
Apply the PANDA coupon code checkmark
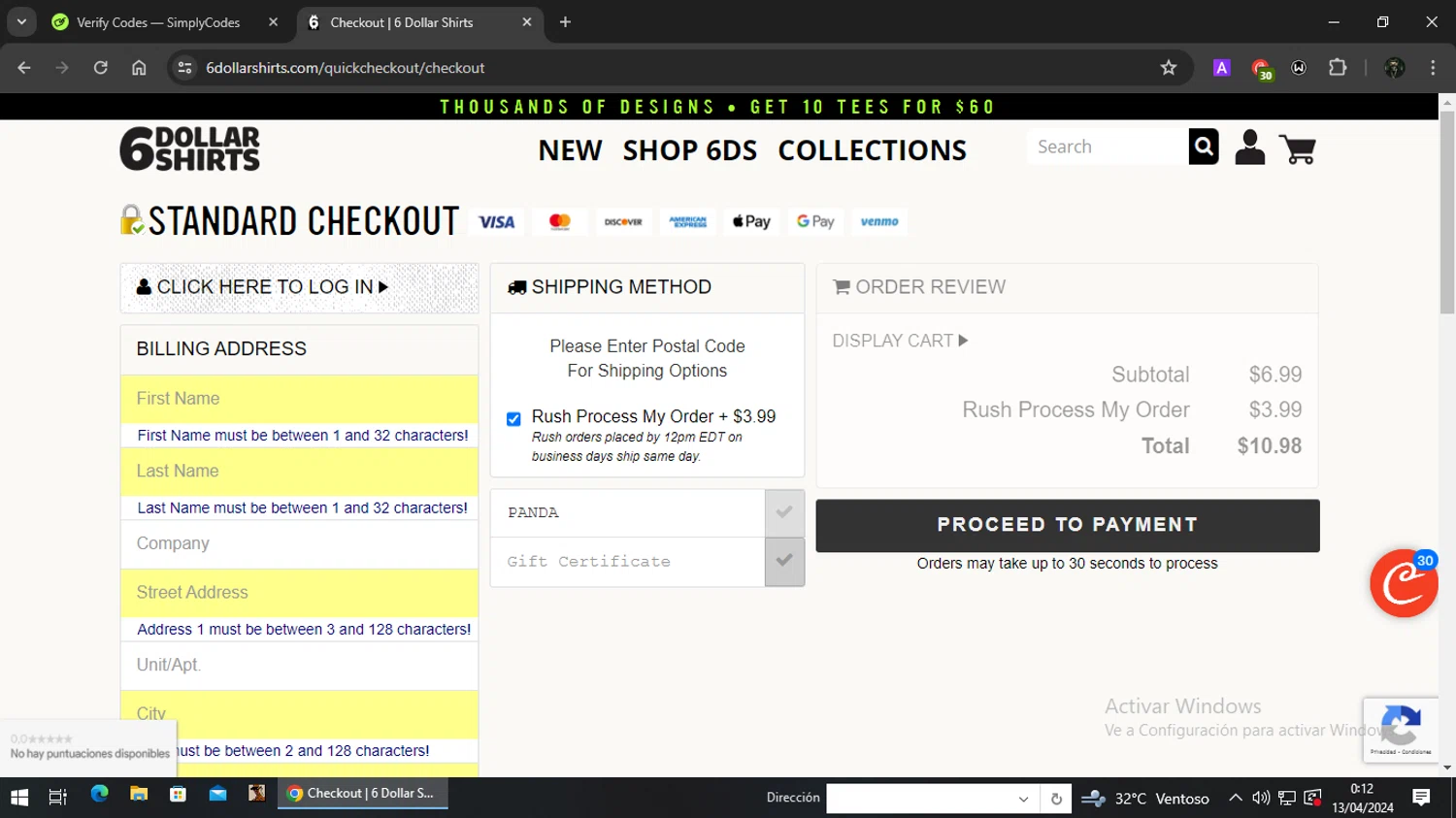(x=784, y=512)
